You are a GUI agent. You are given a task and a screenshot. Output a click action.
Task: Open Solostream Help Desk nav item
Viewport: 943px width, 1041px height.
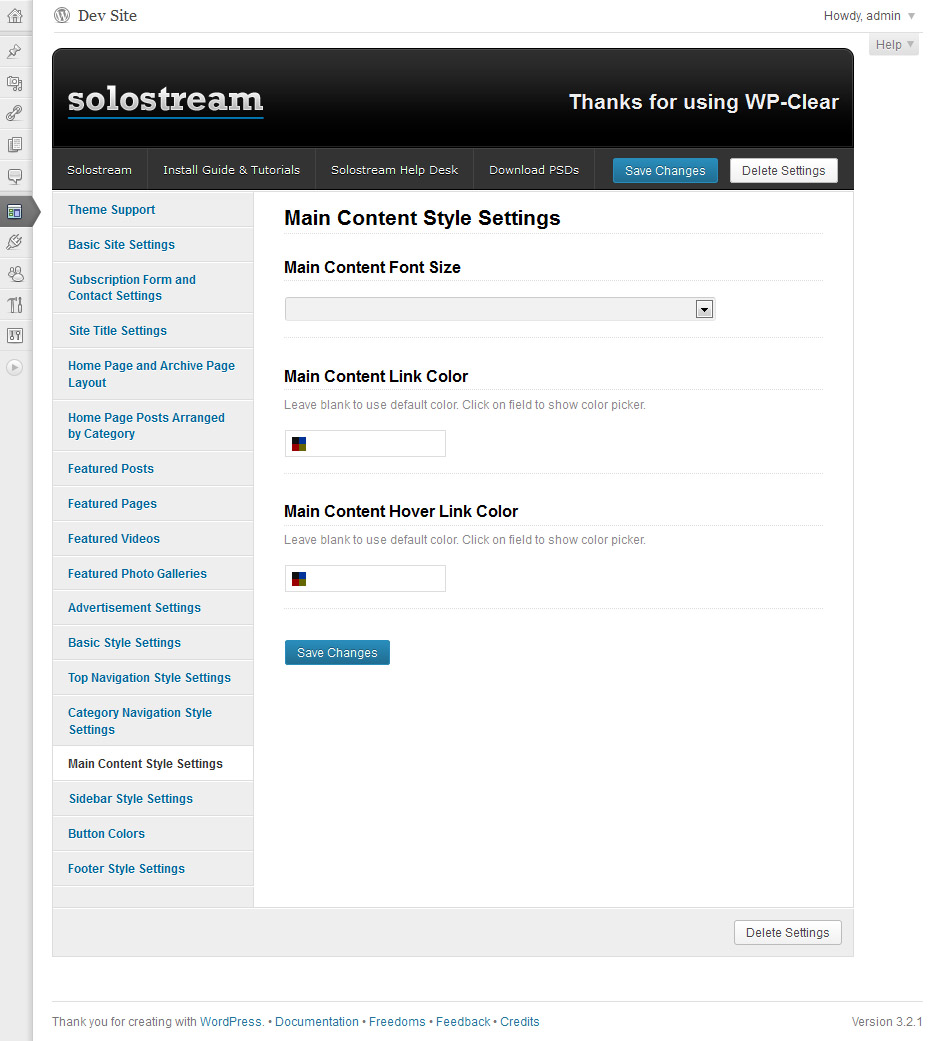(x=394, y=170)
